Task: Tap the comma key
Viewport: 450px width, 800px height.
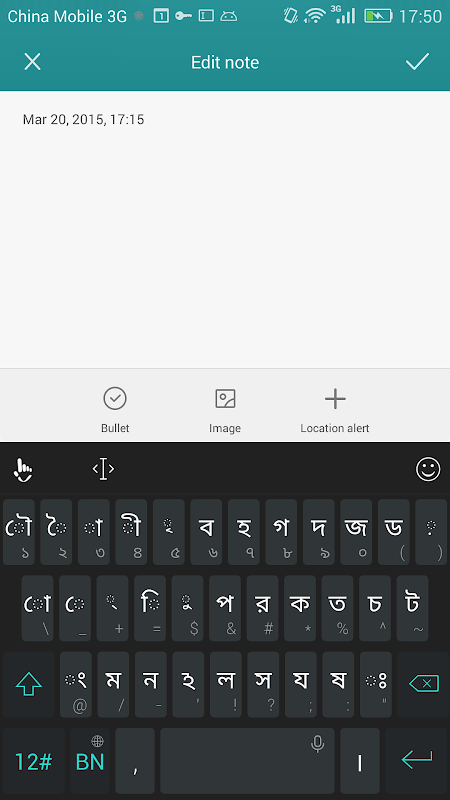Action: coord(135,761)
